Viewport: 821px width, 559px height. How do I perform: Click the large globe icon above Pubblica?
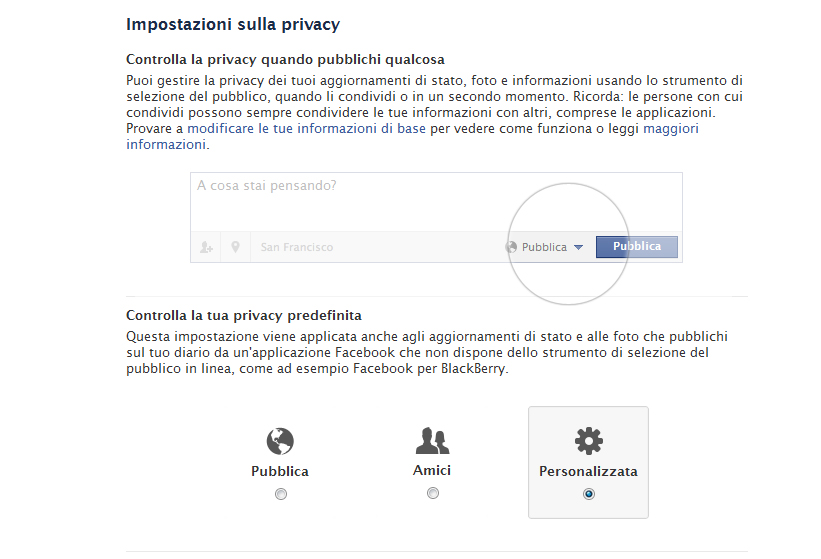pos(280,441)
